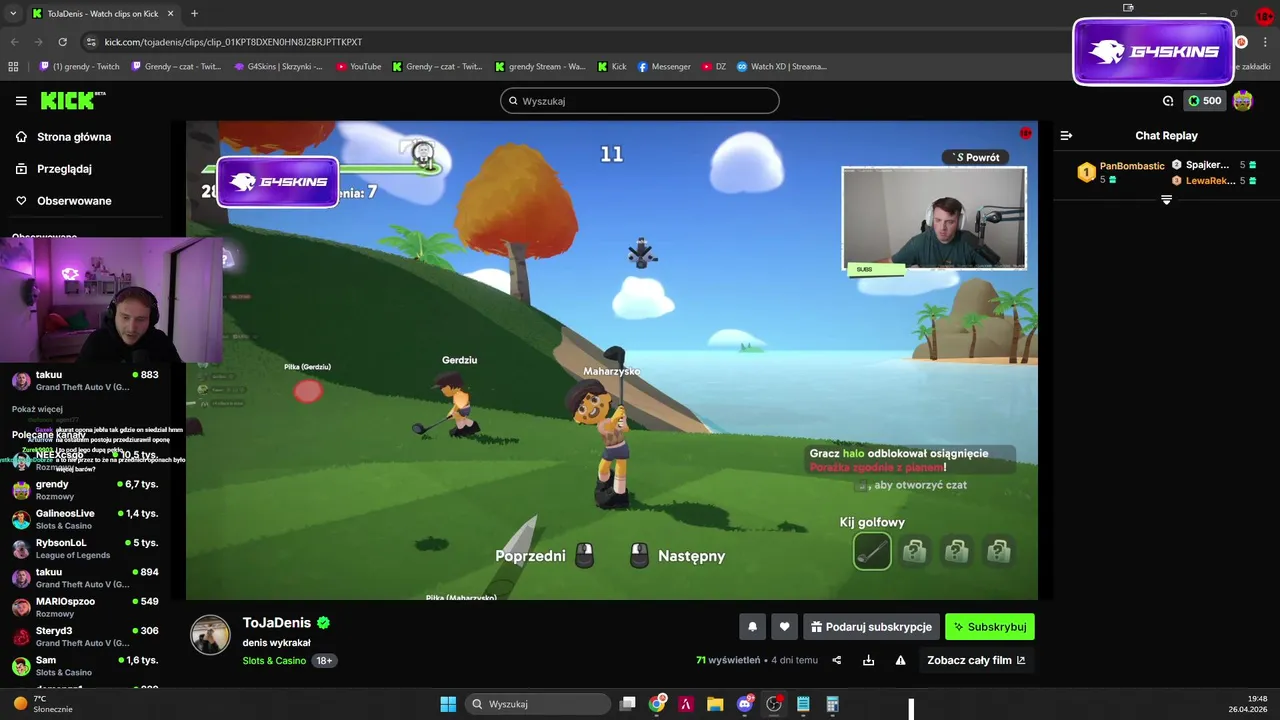Click the share clip icon
This screenshot has height=720, width=1280.
point(837,660)
